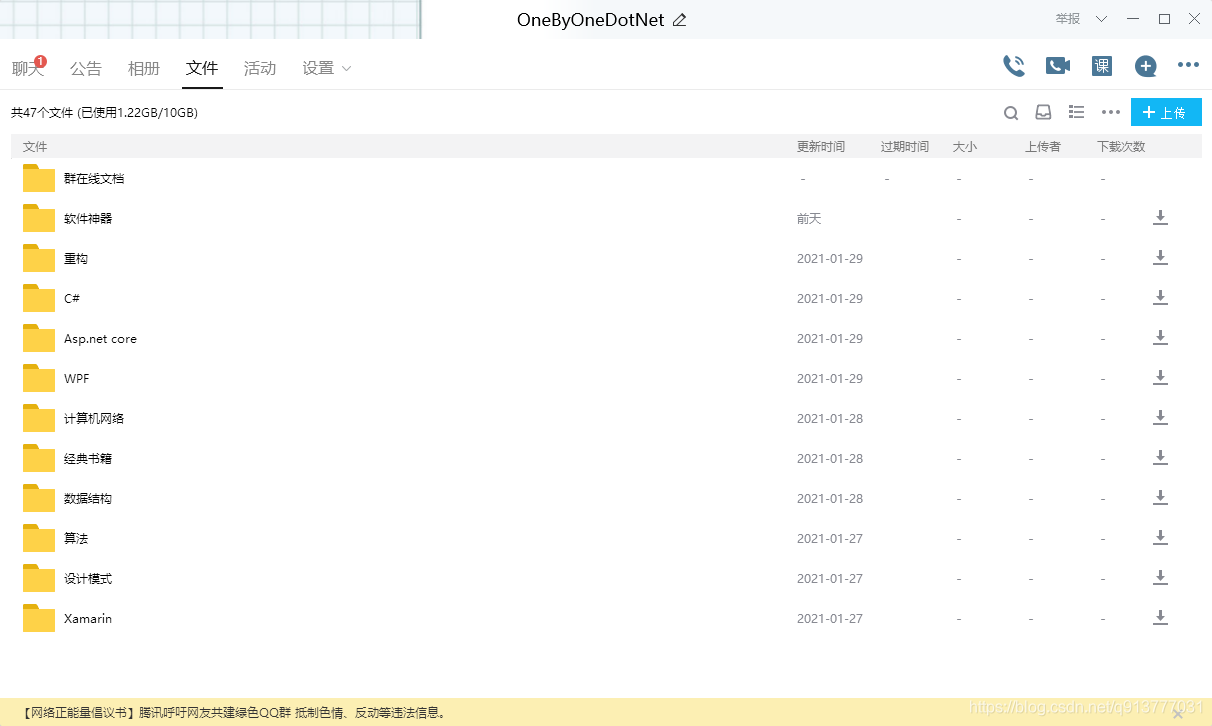Sort by 更新时间 column header
The image size is (1212, 726).
coord(821,146)
